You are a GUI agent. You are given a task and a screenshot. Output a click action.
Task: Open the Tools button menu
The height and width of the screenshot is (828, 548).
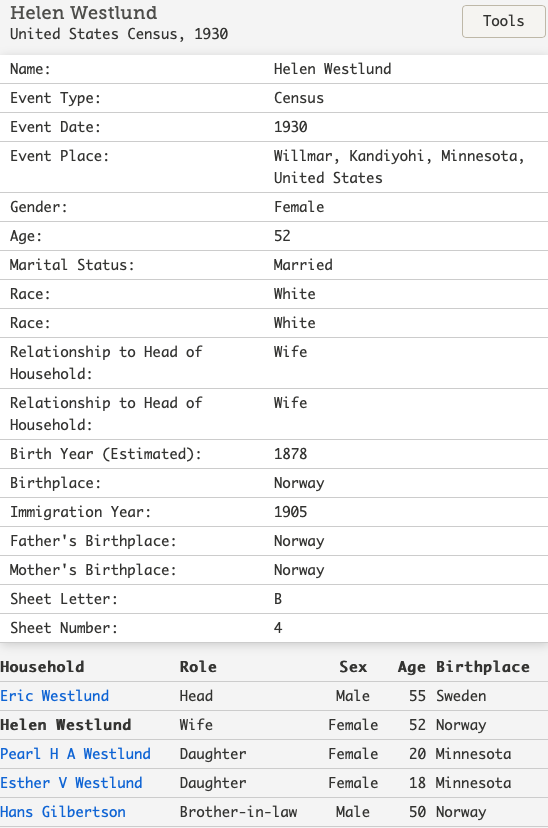[504, 21]
